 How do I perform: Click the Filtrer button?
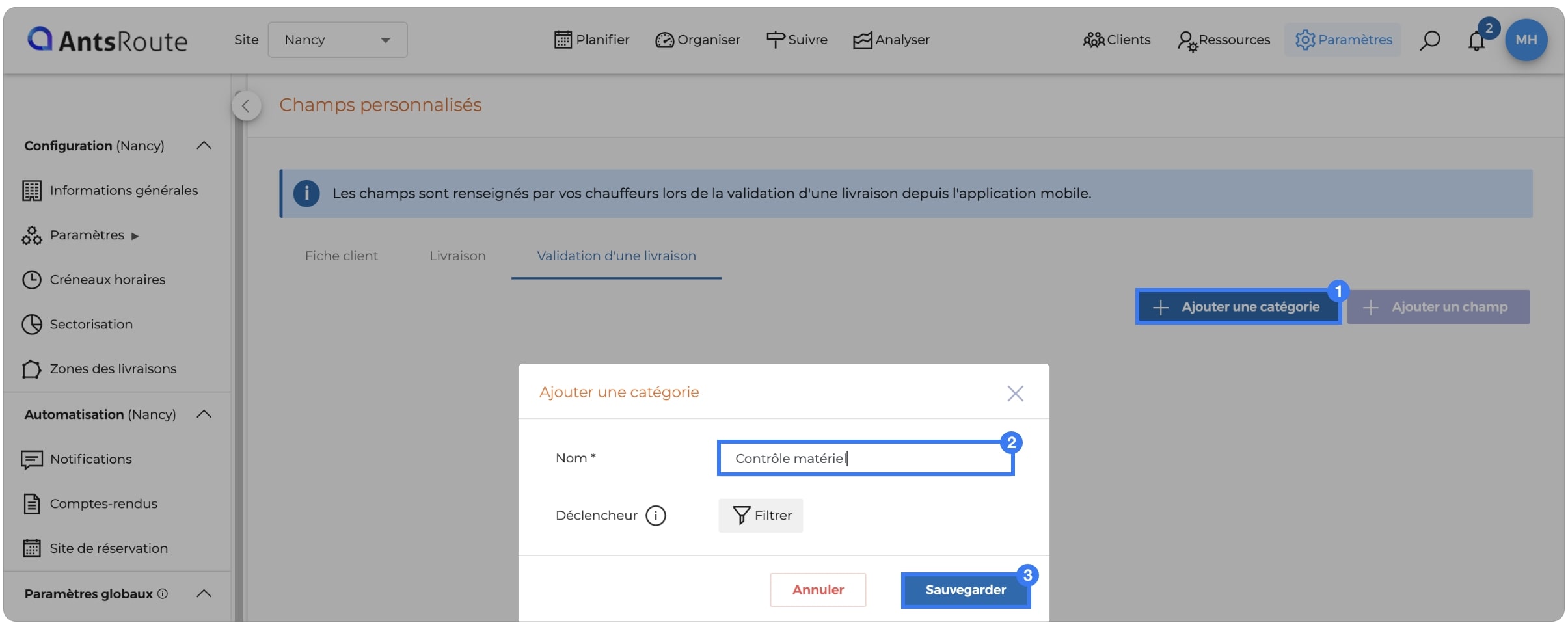pos(761,515)
